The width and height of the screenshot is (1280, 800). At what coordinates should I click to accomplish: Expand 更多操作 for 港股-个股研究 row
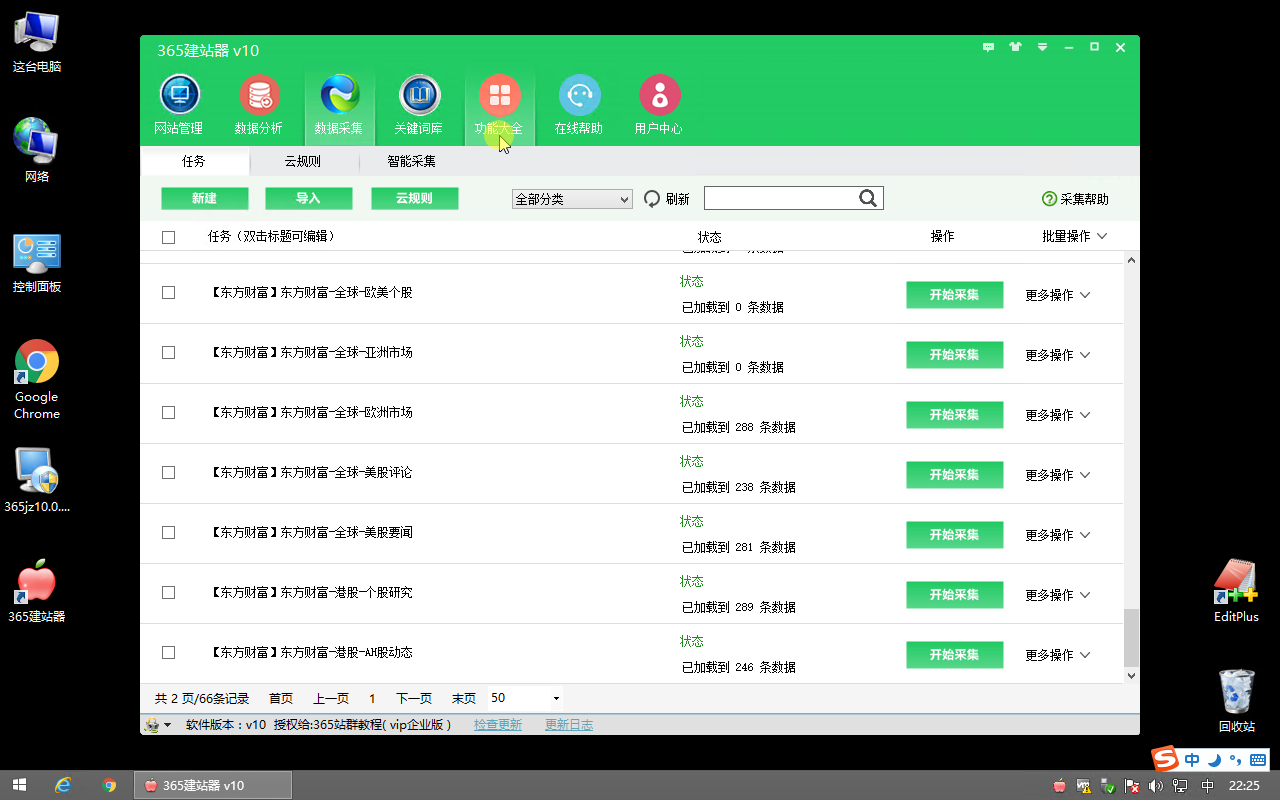1058,595
